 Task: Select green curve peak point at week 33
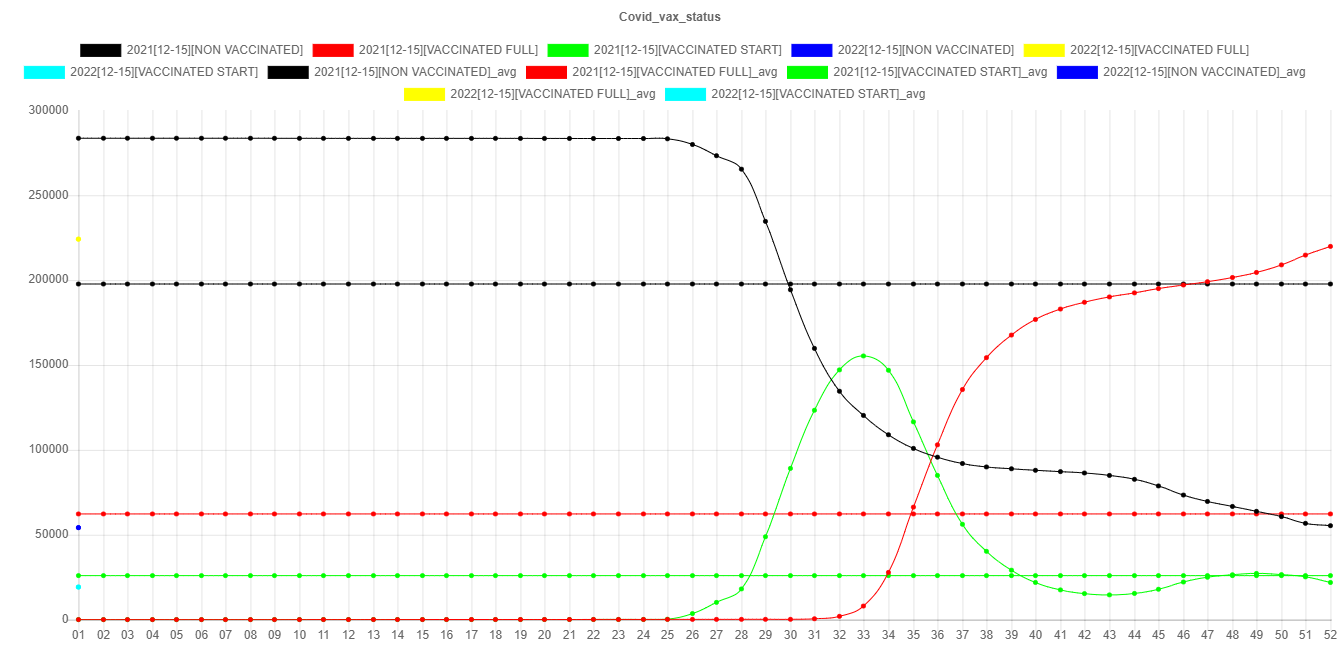click(863, 356)
